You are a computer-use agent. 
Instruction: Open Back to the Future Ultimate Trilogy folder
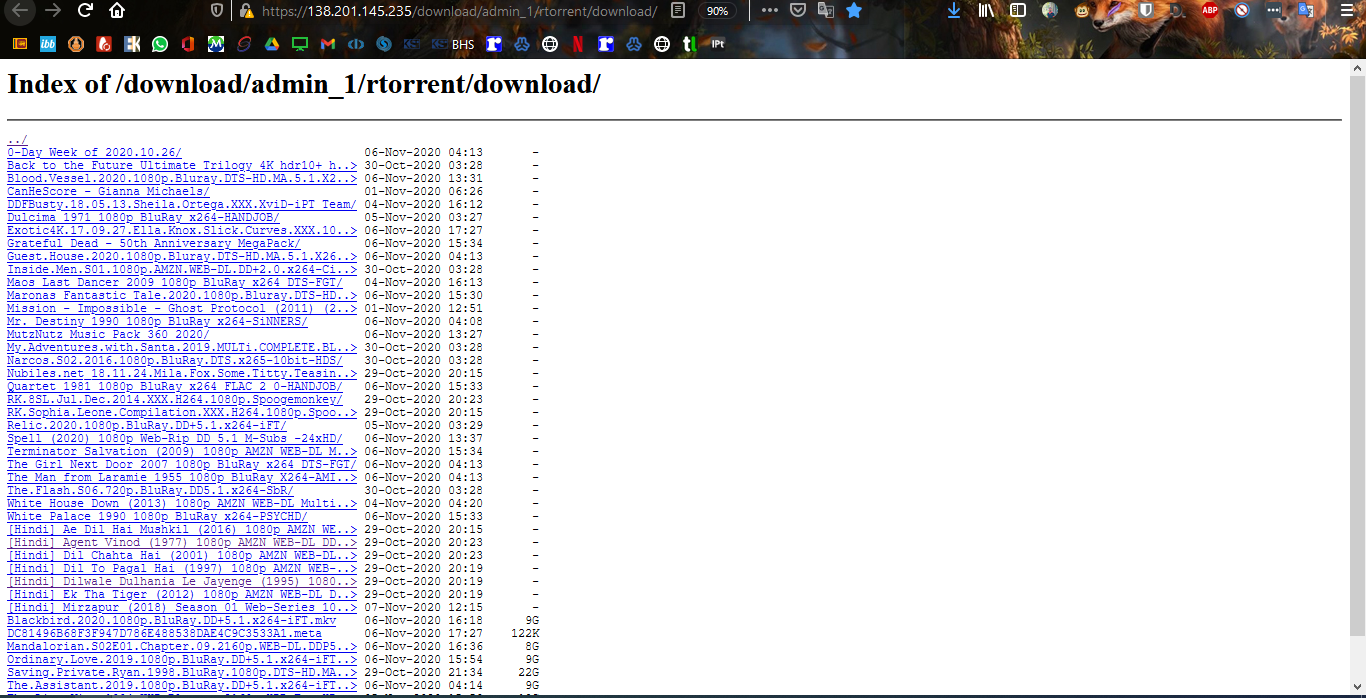coord(182,165)
